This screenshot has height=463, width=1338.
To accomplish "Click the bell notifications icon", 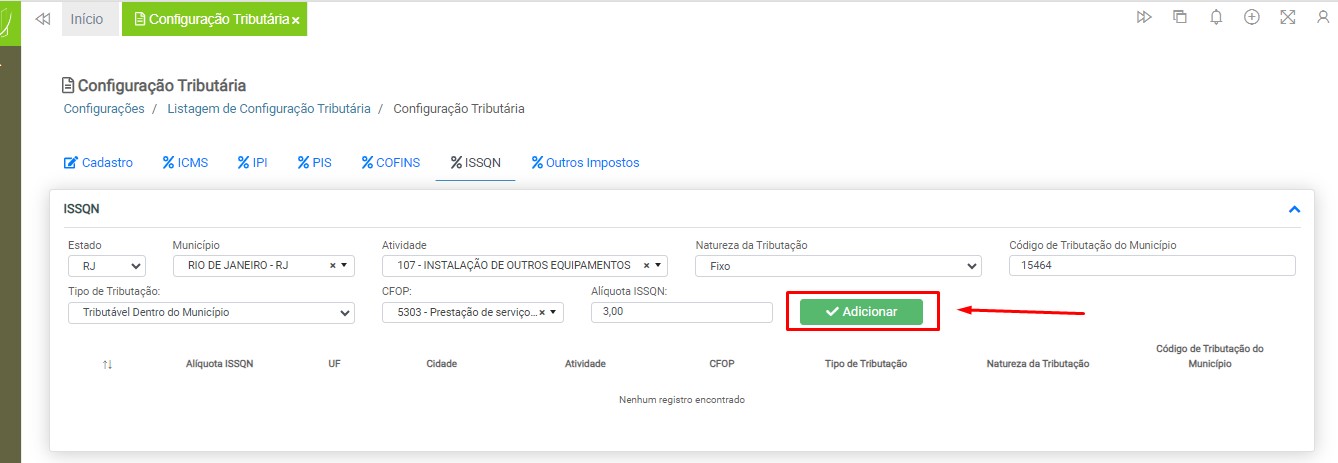I will (1216, 18).
